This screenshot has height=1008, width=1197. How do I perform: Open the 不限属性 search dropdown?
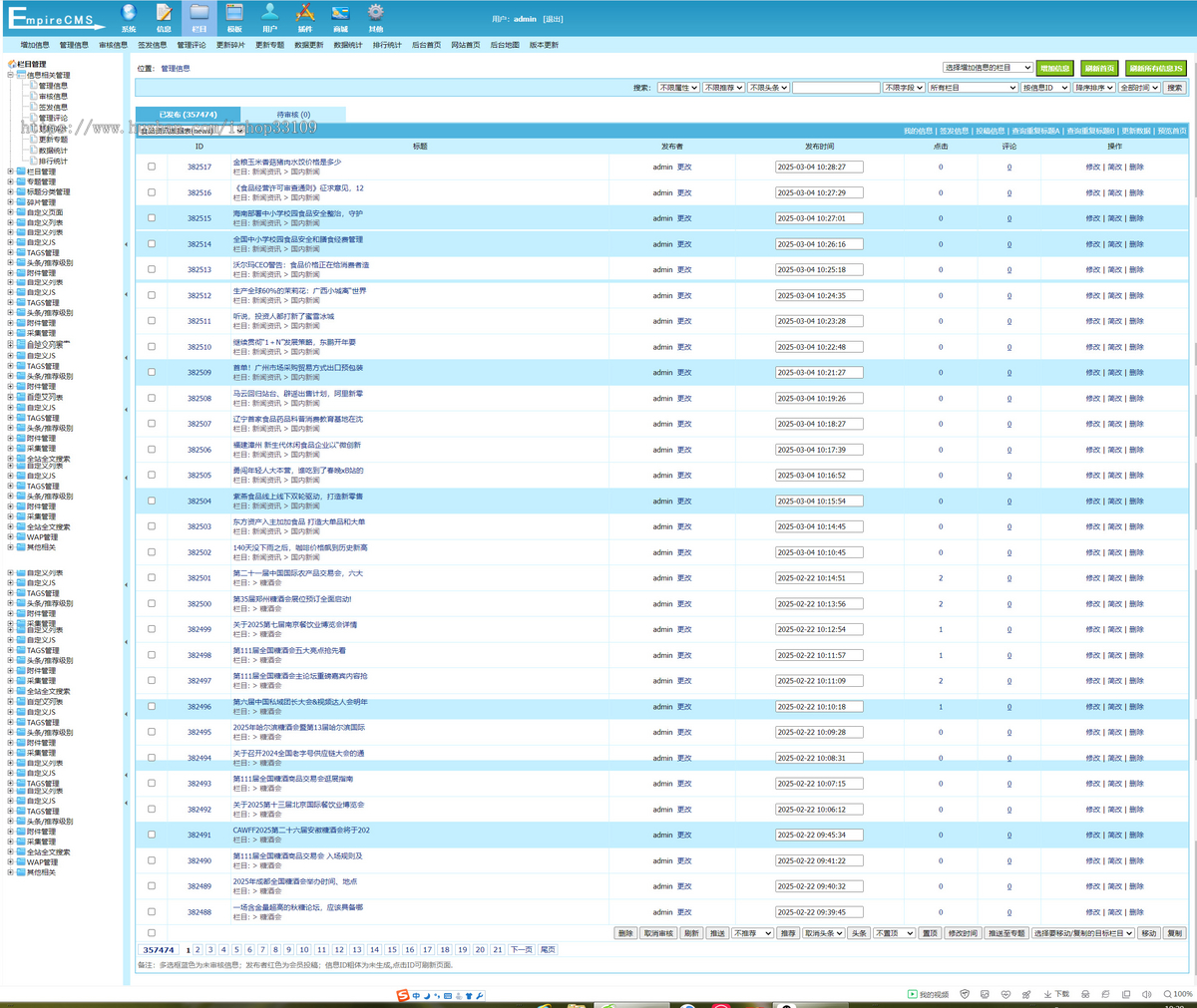point(677,88)
